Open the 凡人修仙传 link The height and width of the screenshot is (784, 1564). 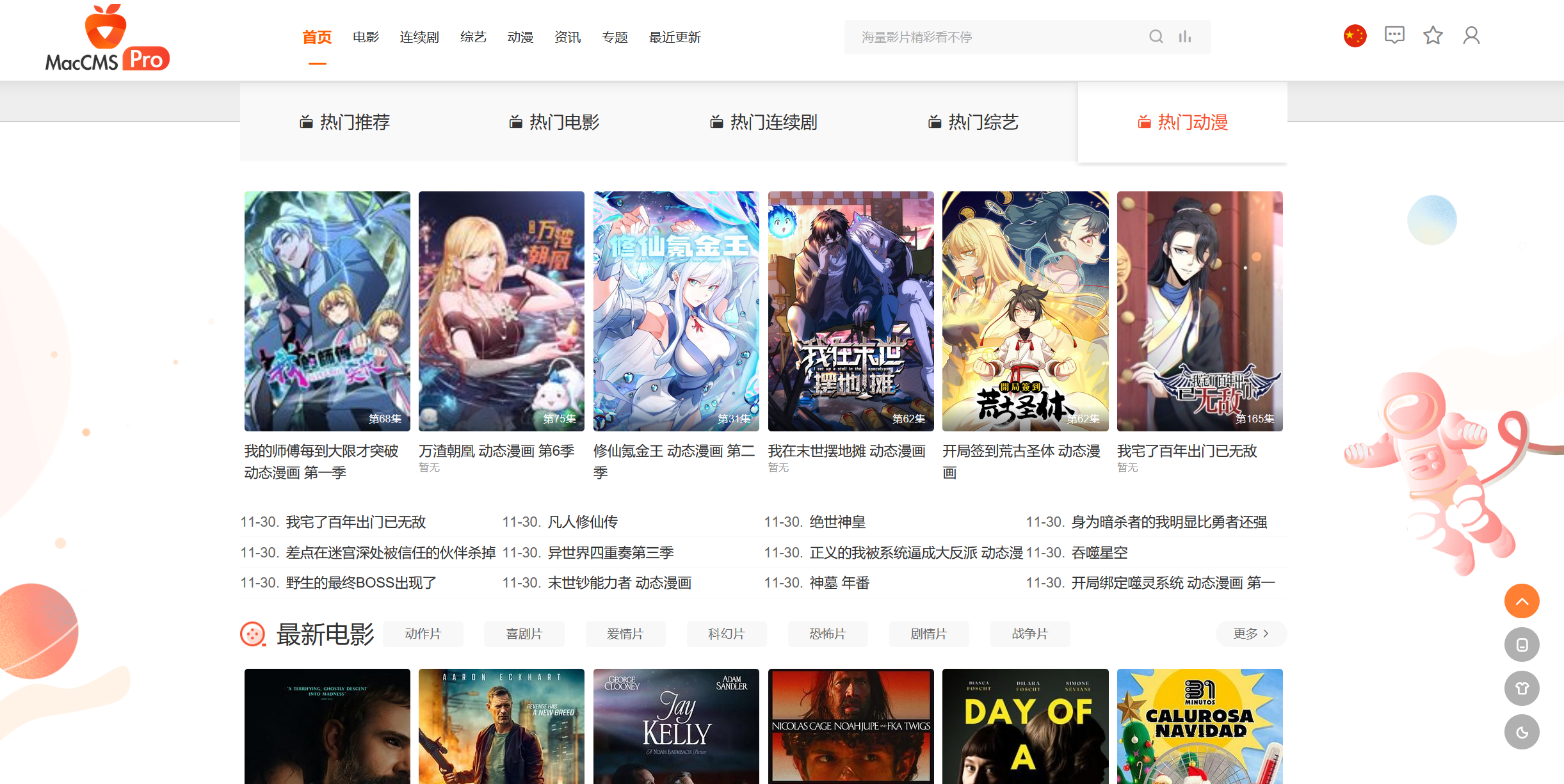(x=583, y=522)
